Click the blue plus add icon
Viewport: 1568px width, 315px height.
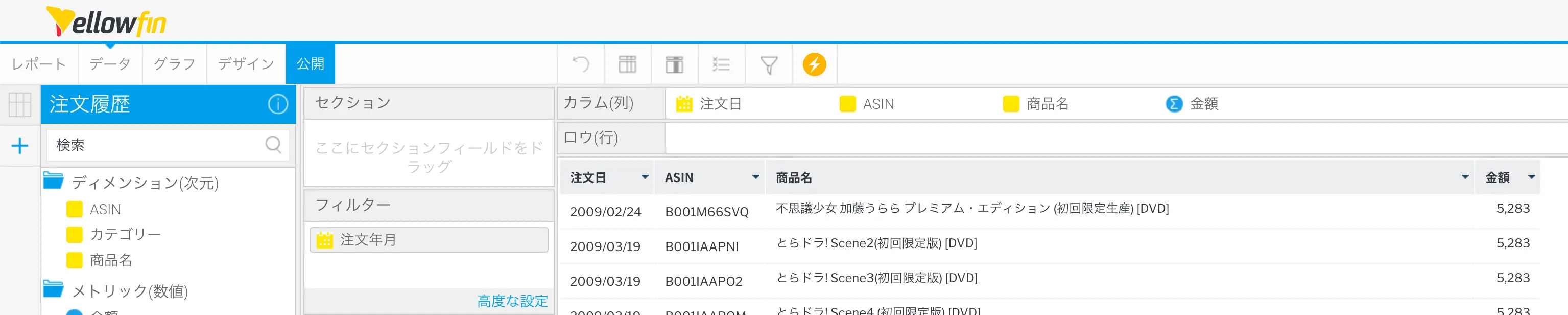pyautogui.click(x=20, y=146)
